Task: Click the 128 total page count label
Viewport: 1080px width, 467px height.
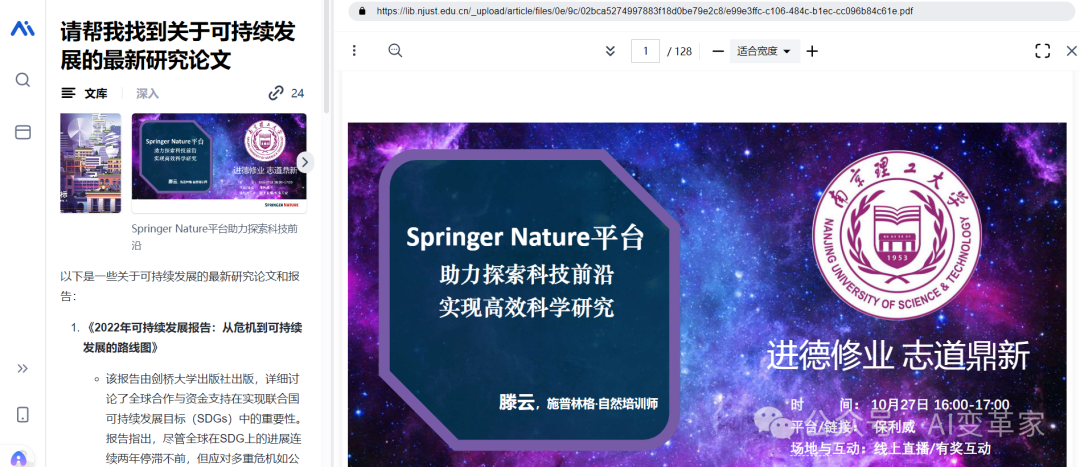Action: tap(680, 51)
